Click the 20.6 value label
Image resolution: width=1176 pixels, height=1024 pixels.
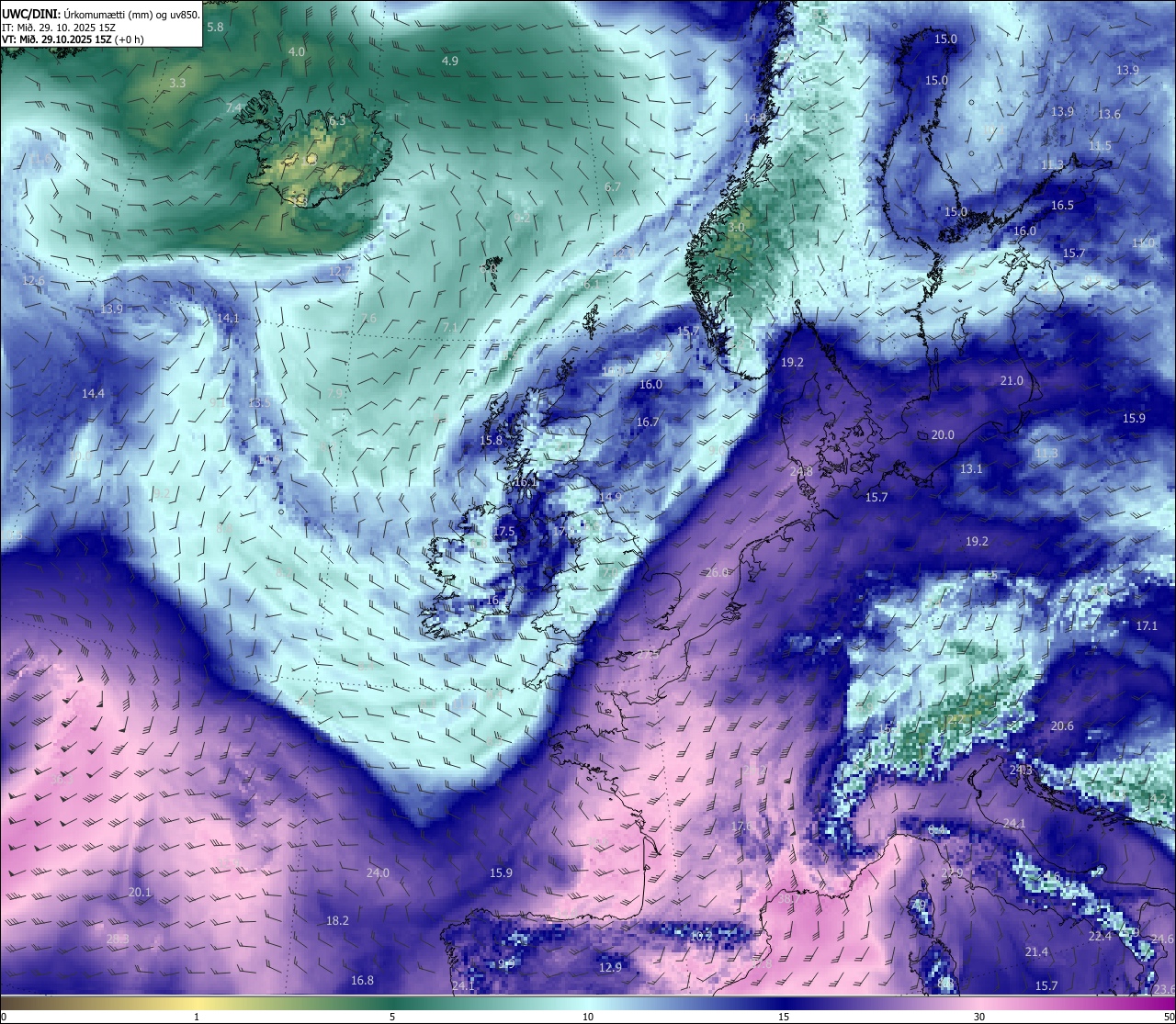coord(1062,726)
